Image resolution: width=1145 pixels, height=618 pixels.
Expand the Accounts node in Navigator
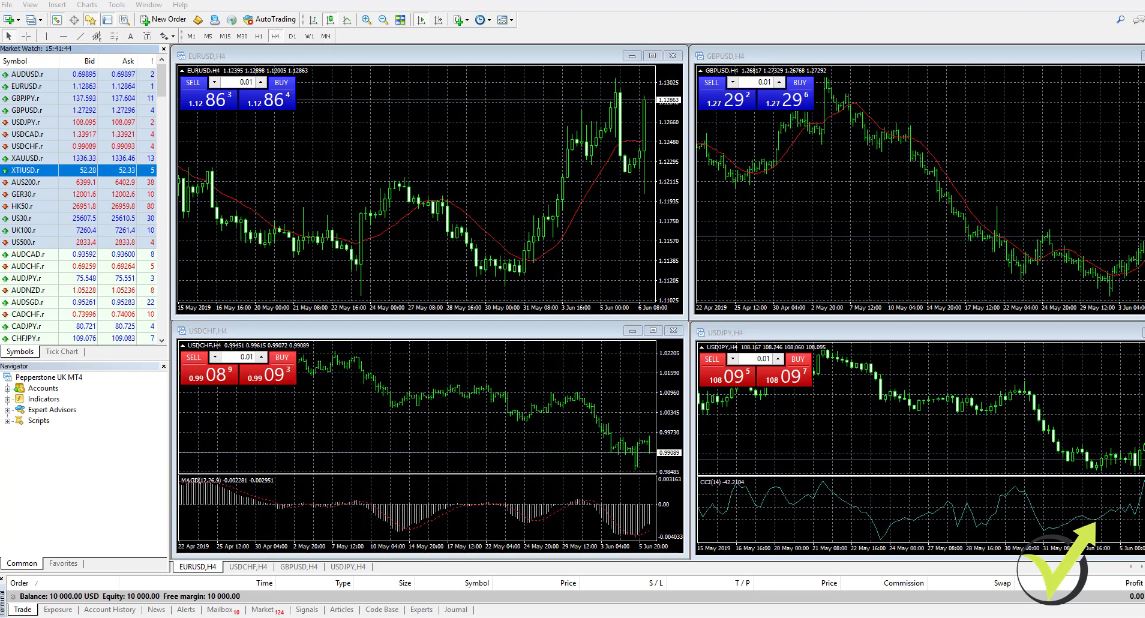[x=7, y=388]
